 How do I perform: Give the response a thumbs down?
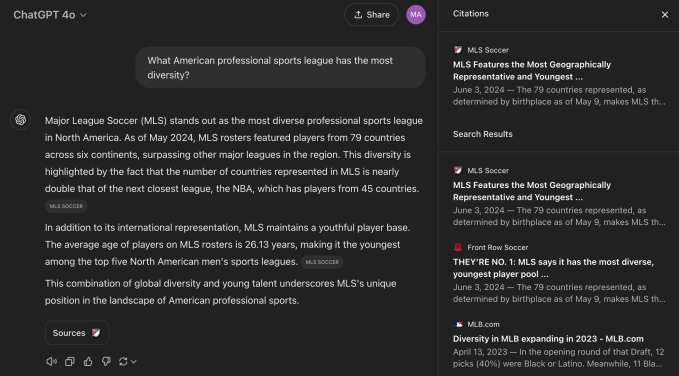[x=106, y=361]
